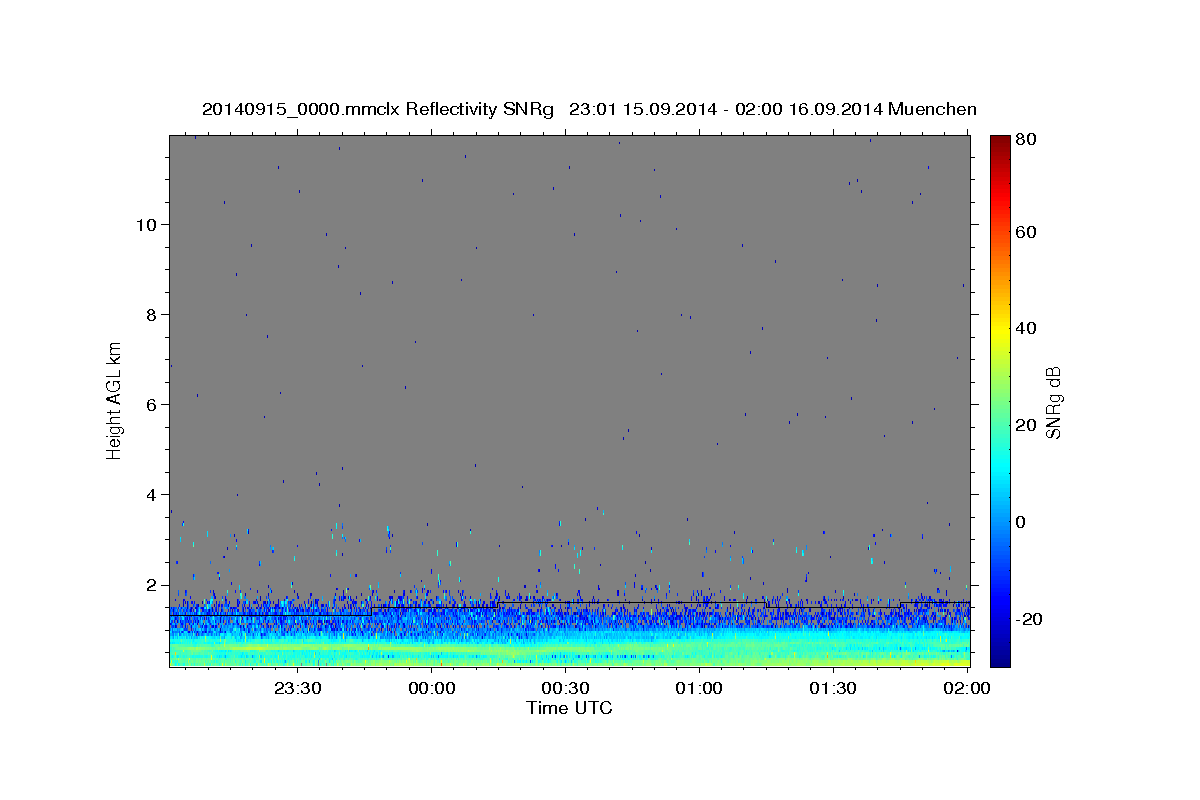The height and width of the screenshot is (800, 1200).
Task: Click the SNRg colorbar gradient
Action: pyautogui.click(x=1000, y=401)
